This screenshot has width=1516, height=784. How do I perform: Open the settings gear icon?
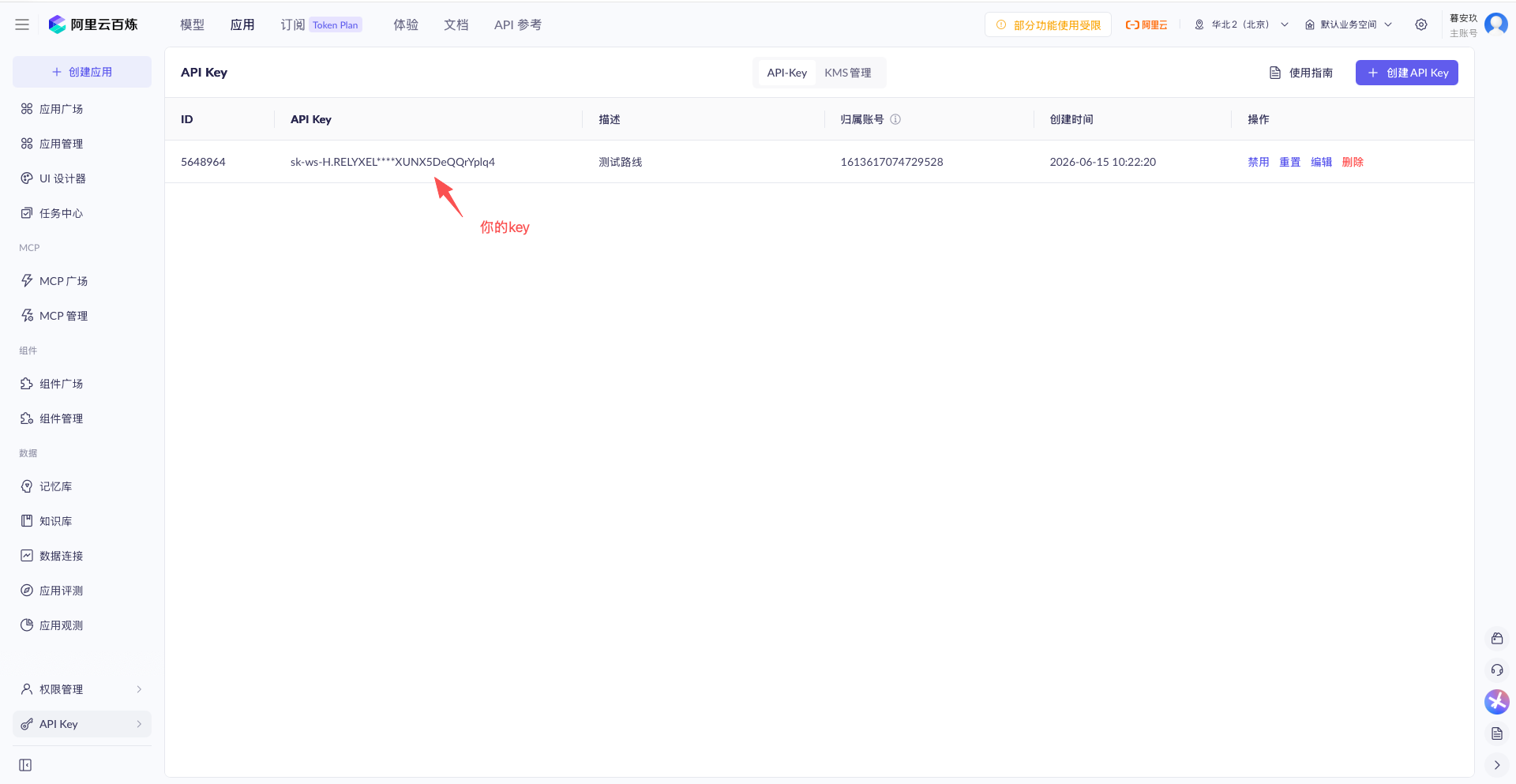coord(1421,24)
